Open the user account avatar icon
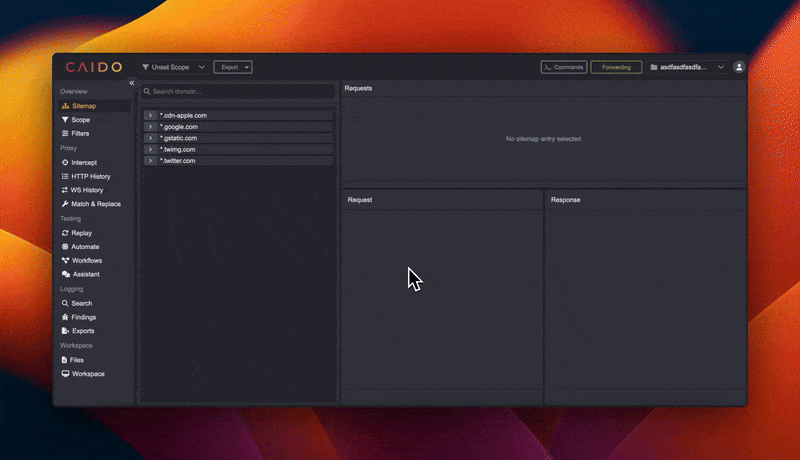800x460 pixels. point(739,67)
